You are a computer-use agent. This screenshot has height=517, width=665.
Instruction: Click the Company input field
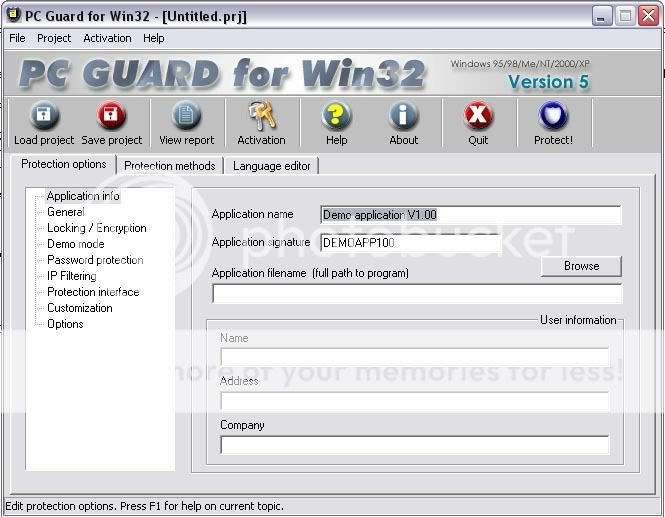(415, 445)
